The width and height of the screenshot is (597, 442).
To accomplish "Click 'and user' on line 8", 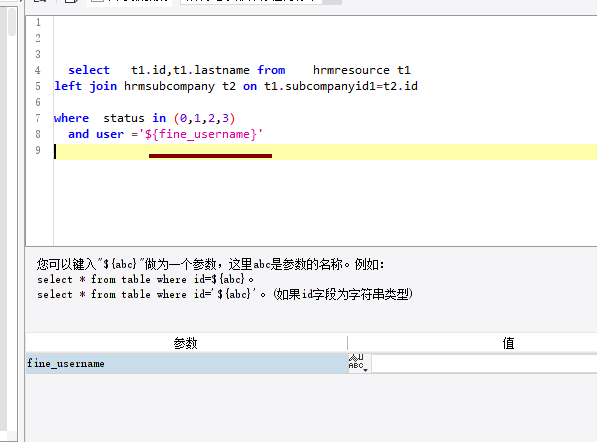I will click(x=96, y=134).
